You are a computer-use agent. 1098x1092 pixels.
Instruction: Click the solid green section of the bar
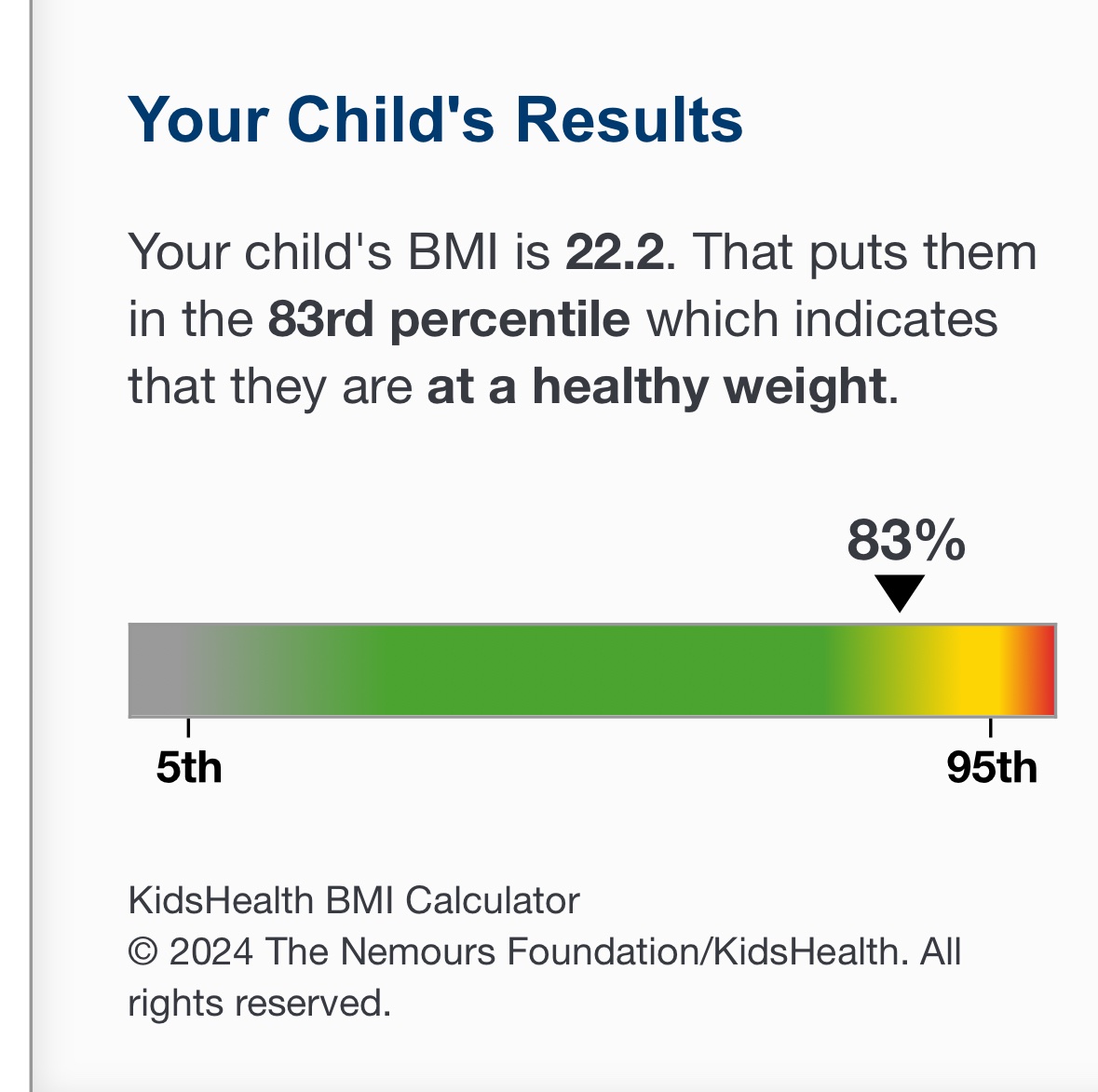pos(596,670)
